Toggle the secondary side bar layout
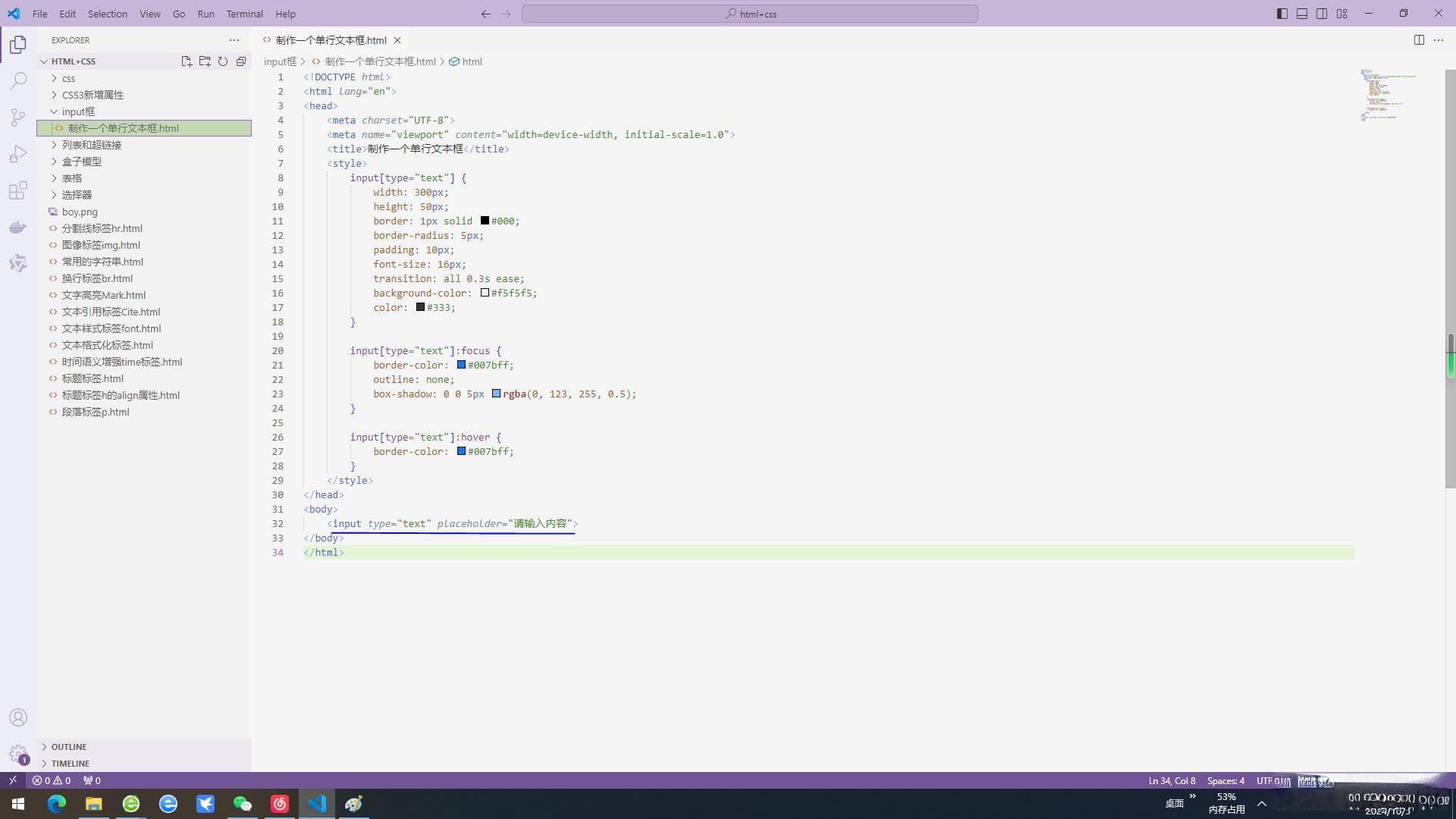The image size is (1456, 819). 1322,14
